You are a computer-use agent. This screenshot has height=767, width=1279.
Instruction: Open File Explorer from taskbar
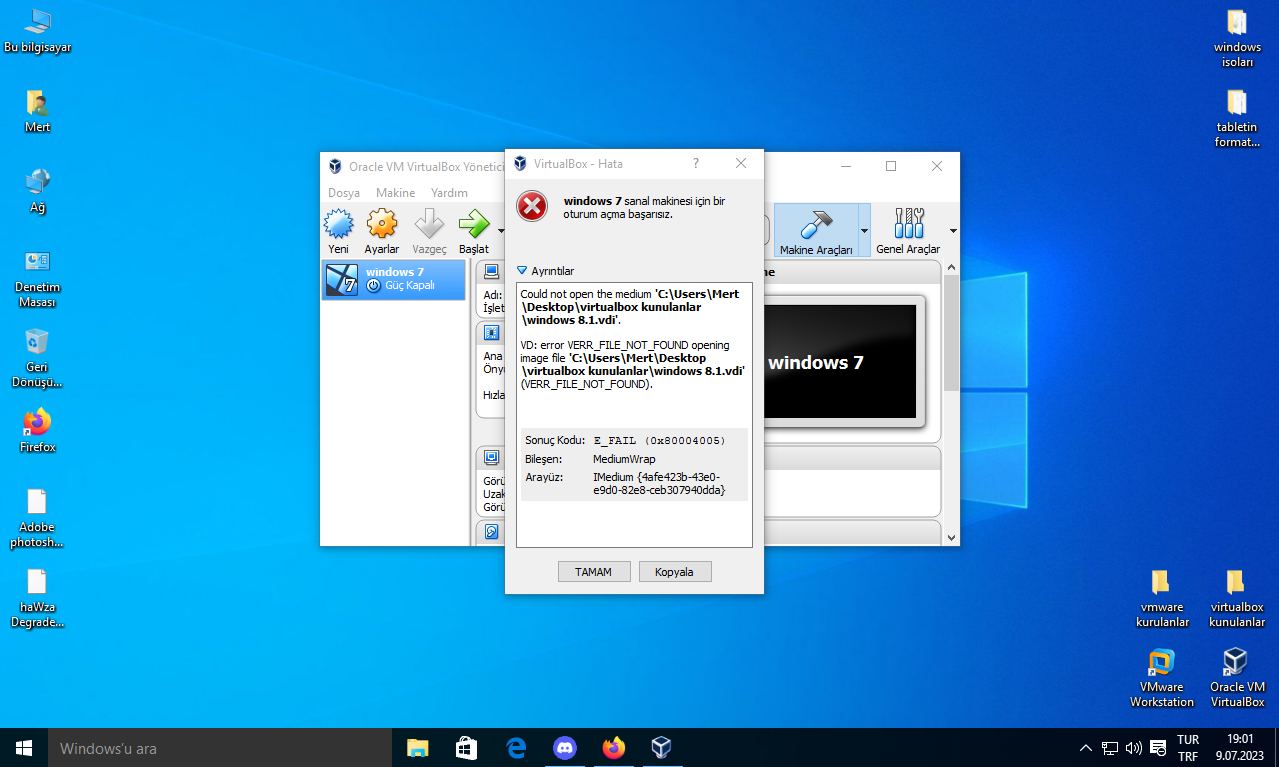(417, 748)
